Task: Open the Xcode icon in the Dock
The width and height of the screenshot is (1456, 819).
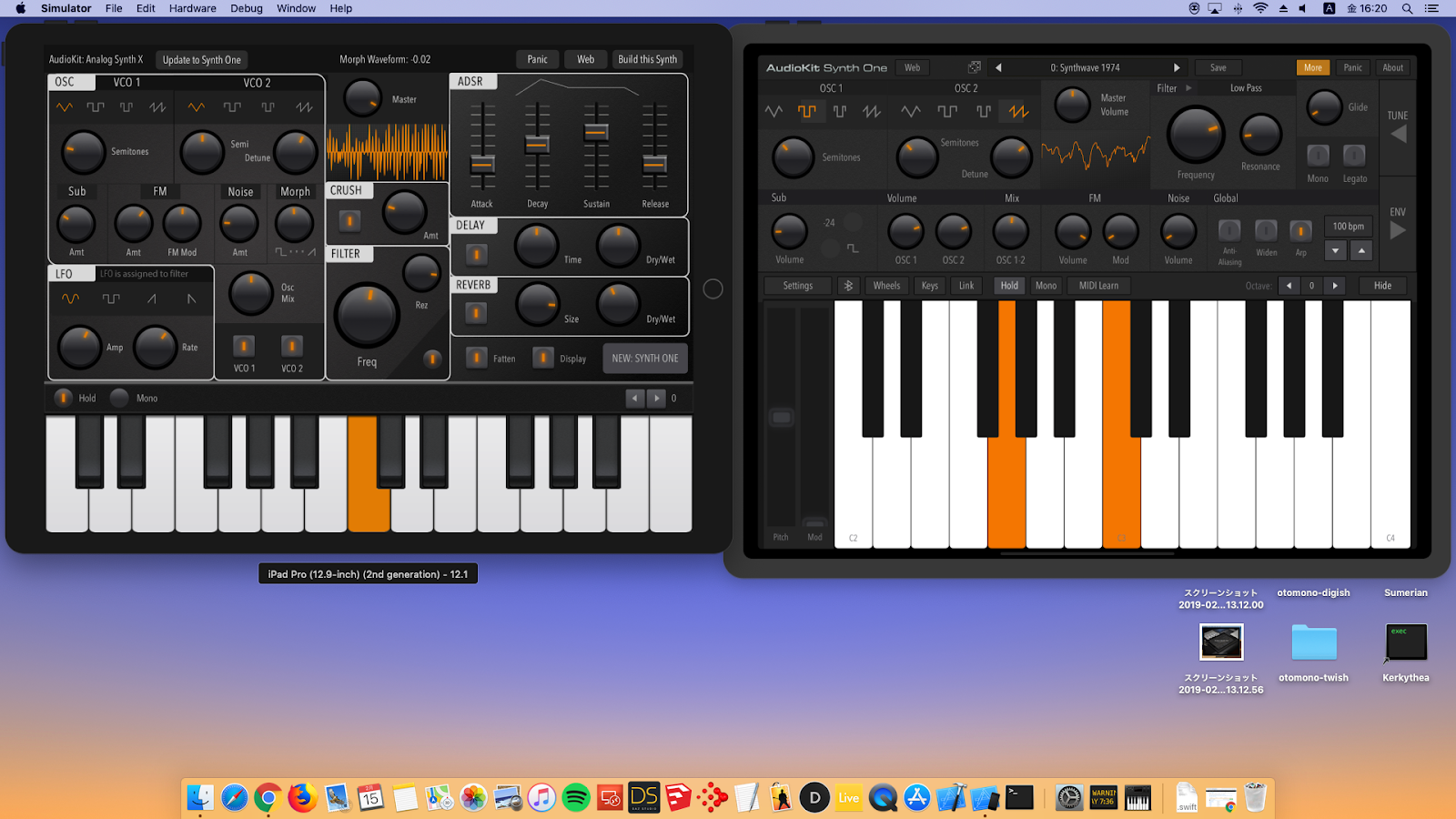Action: pos(951,798)
